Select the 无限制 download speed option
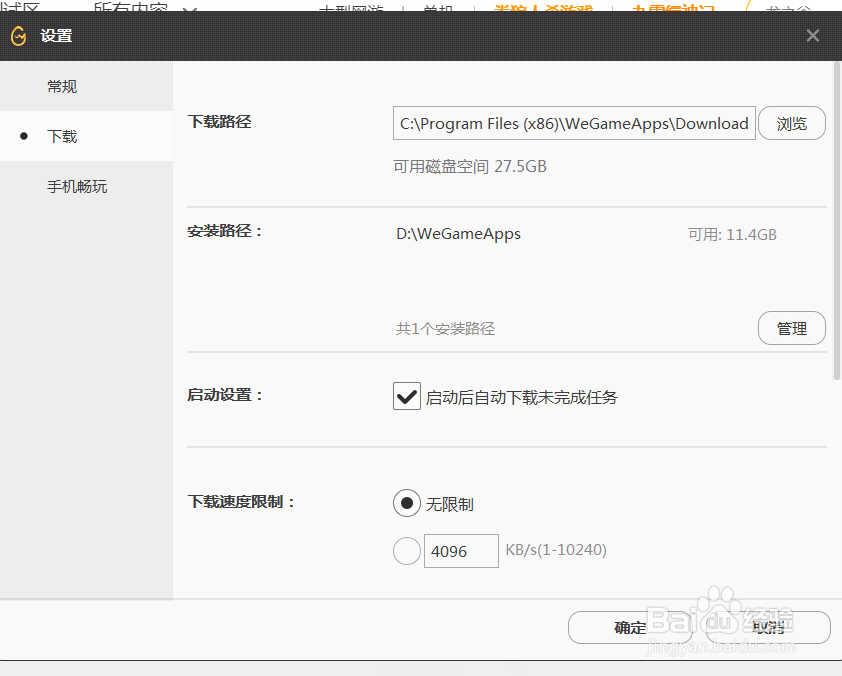The image size is (842, 676). click(407, 503)
